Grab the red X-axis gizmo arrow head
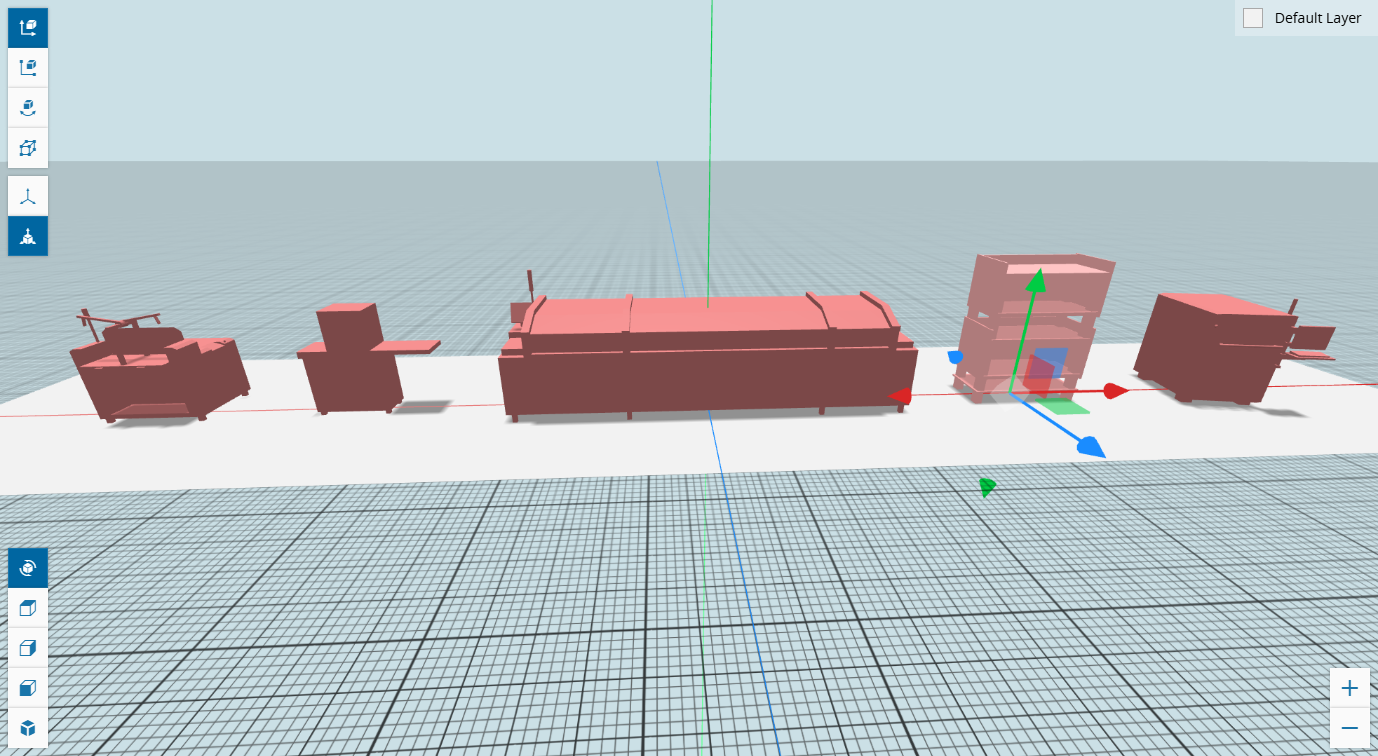Viewport: 1378px width, 756px height. (x=1116, y=391)
